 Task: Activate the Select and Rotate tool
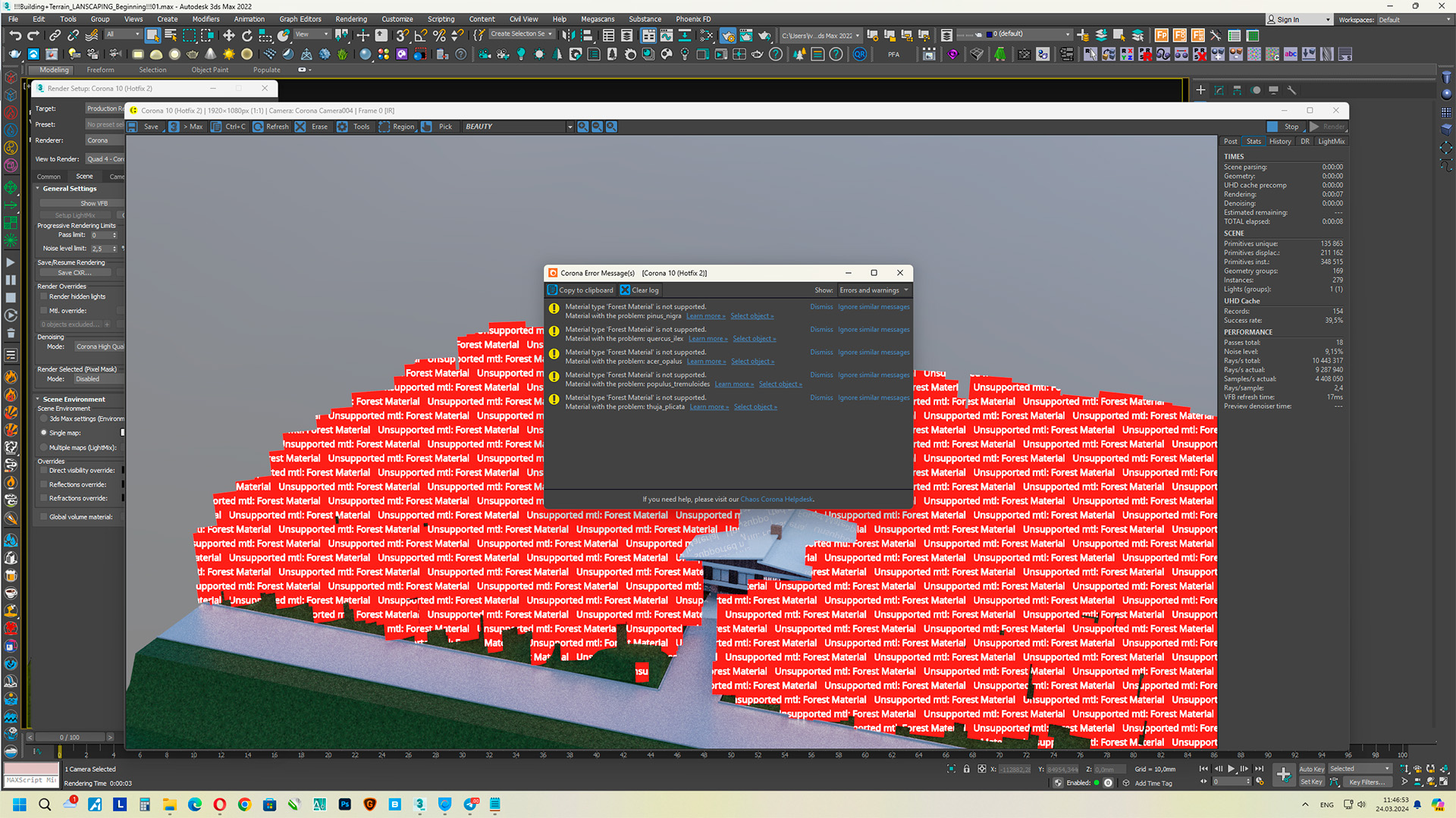(246, 35)
